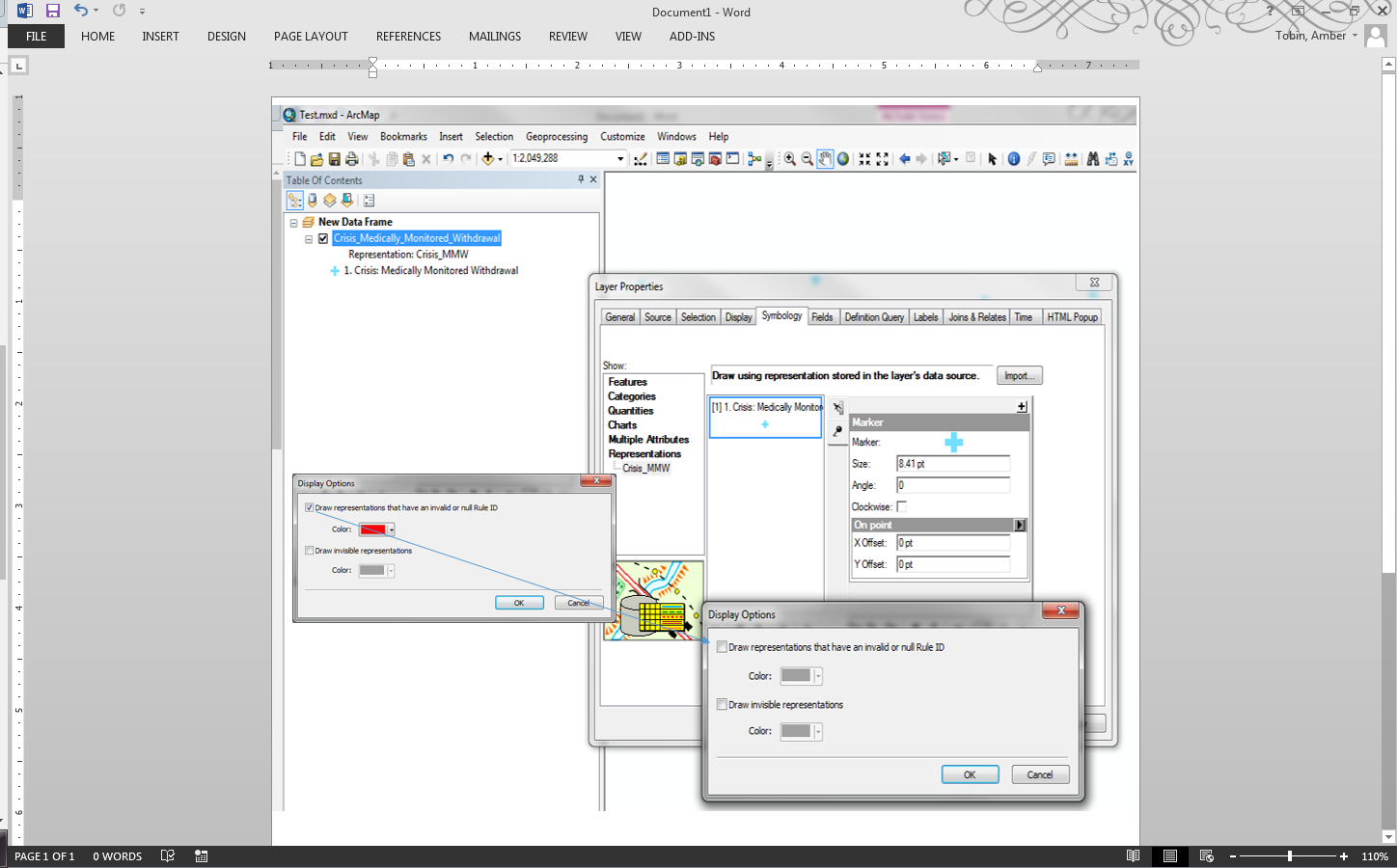The image size is (1397, 868).
Task: Click List By Selection icon in Table Of Contents
Action: (347, 201)
